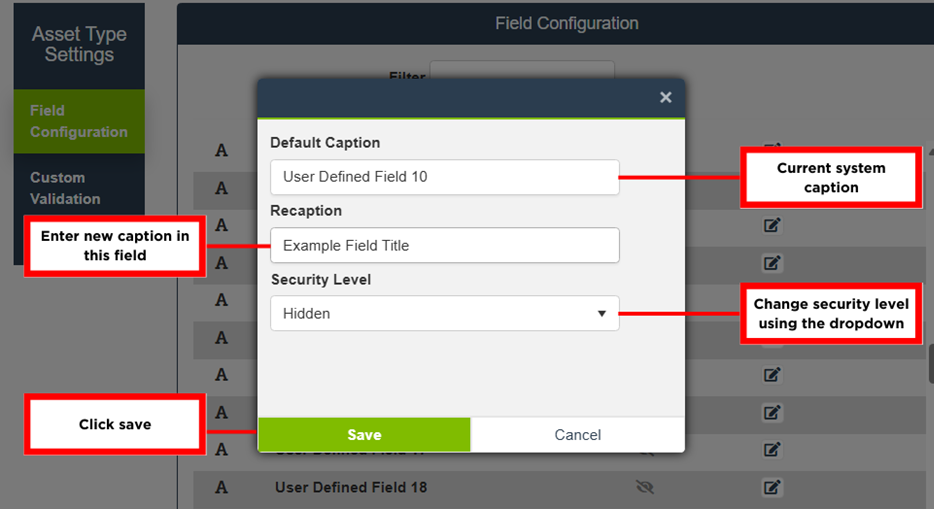The image size is (934, 509).
Task: Click edit icon in the User Defined Field 17 row
Action: (x=771, y=450)
